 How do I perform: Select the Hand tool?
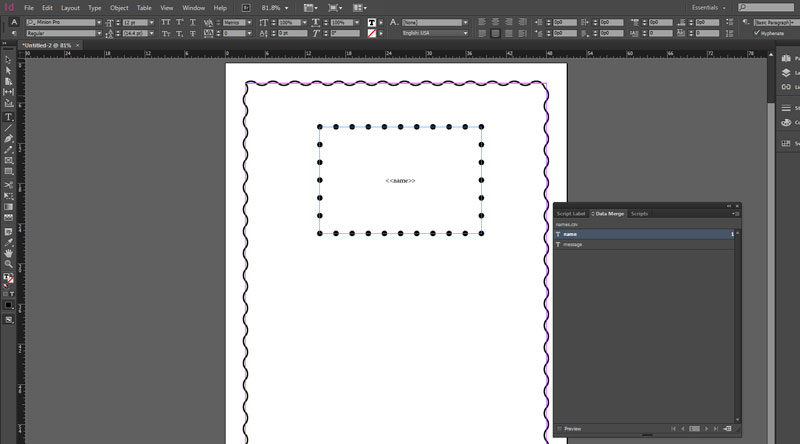[x=8, y=253]
